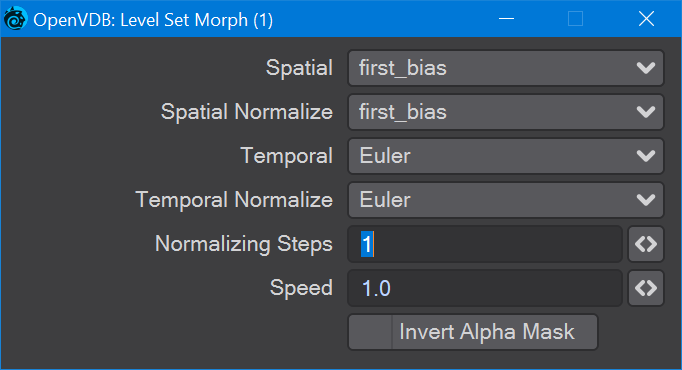Click the Normalizing Steps stepper arrows
This screenshot has width=682, height=370.
click(646, 244)
